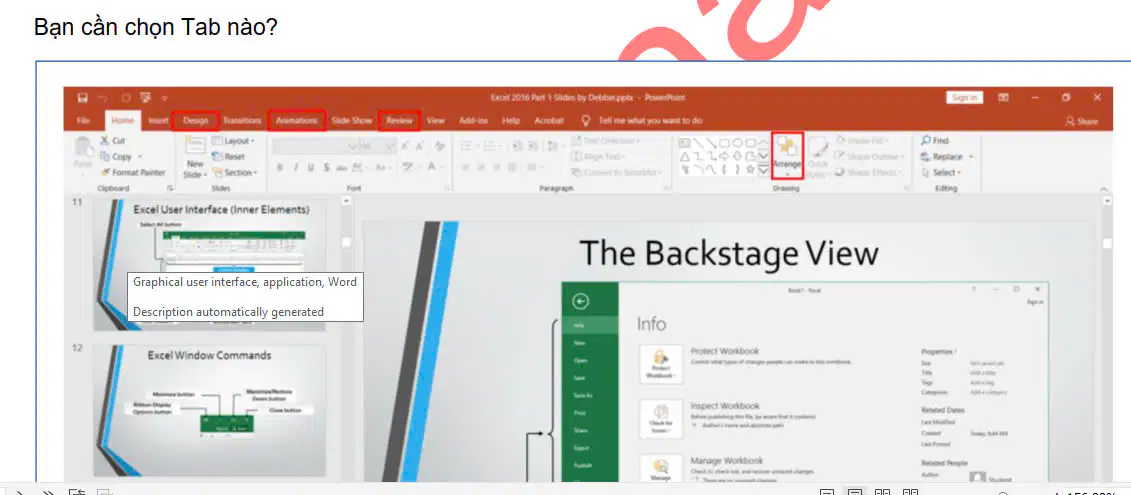1131x495 pixels.
Task: Expand the Shapes gallery More arrow
Action: pyautogui.click(x=762, y=170)
